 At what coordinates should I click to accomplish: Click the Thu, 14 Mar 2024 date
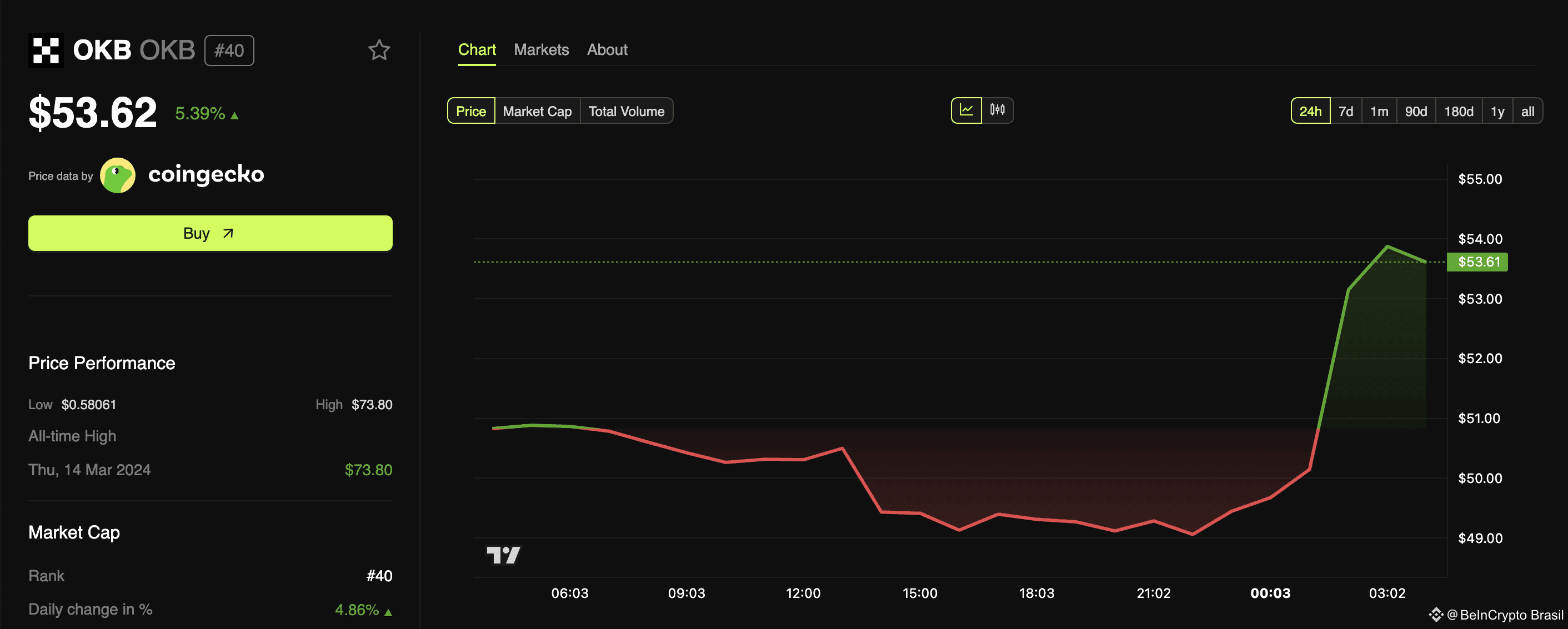(89, 470)
